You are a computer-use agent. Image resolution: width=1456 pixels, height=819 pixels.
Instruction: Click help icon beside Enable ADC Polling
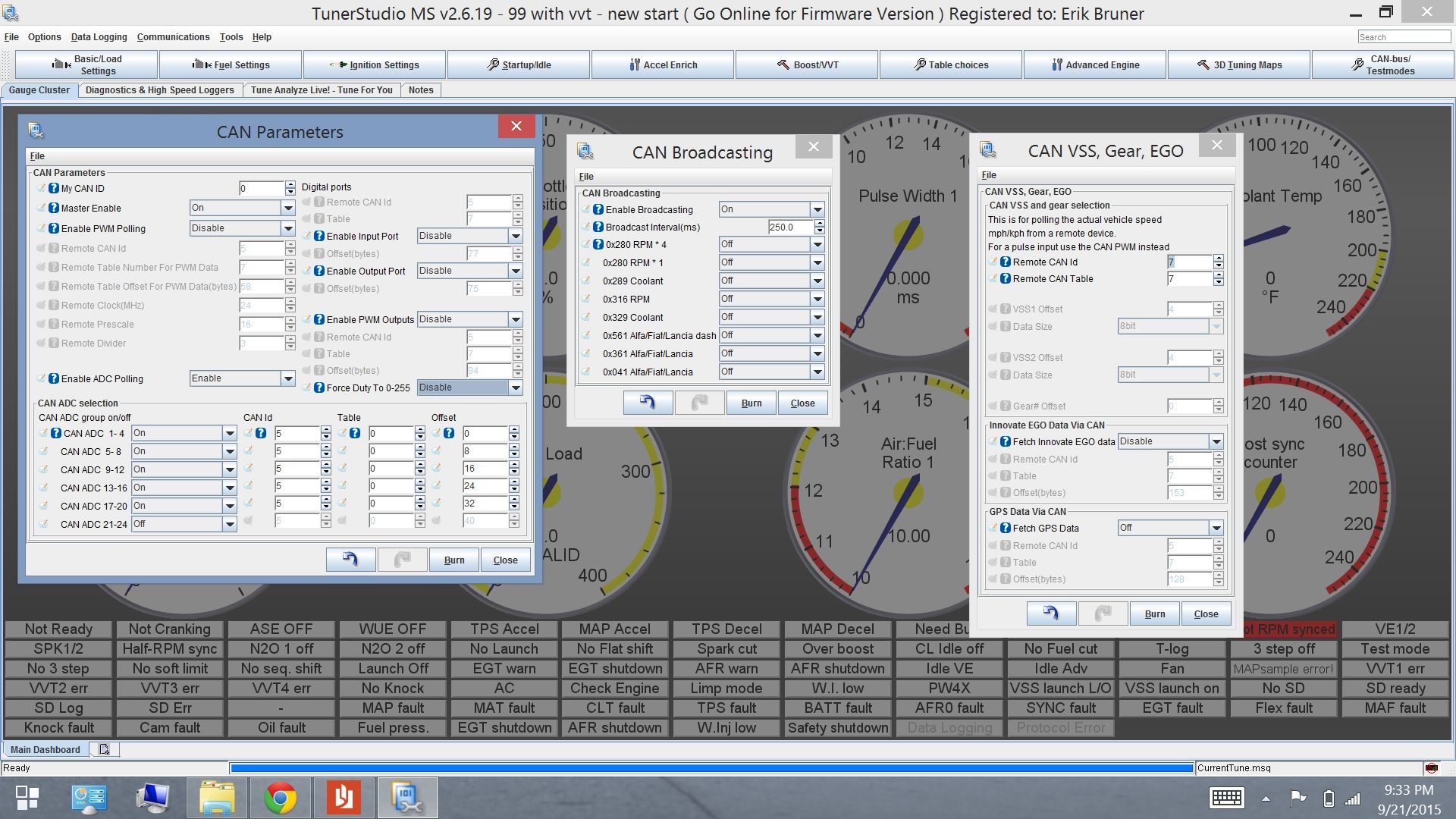[x=54, y=378]
